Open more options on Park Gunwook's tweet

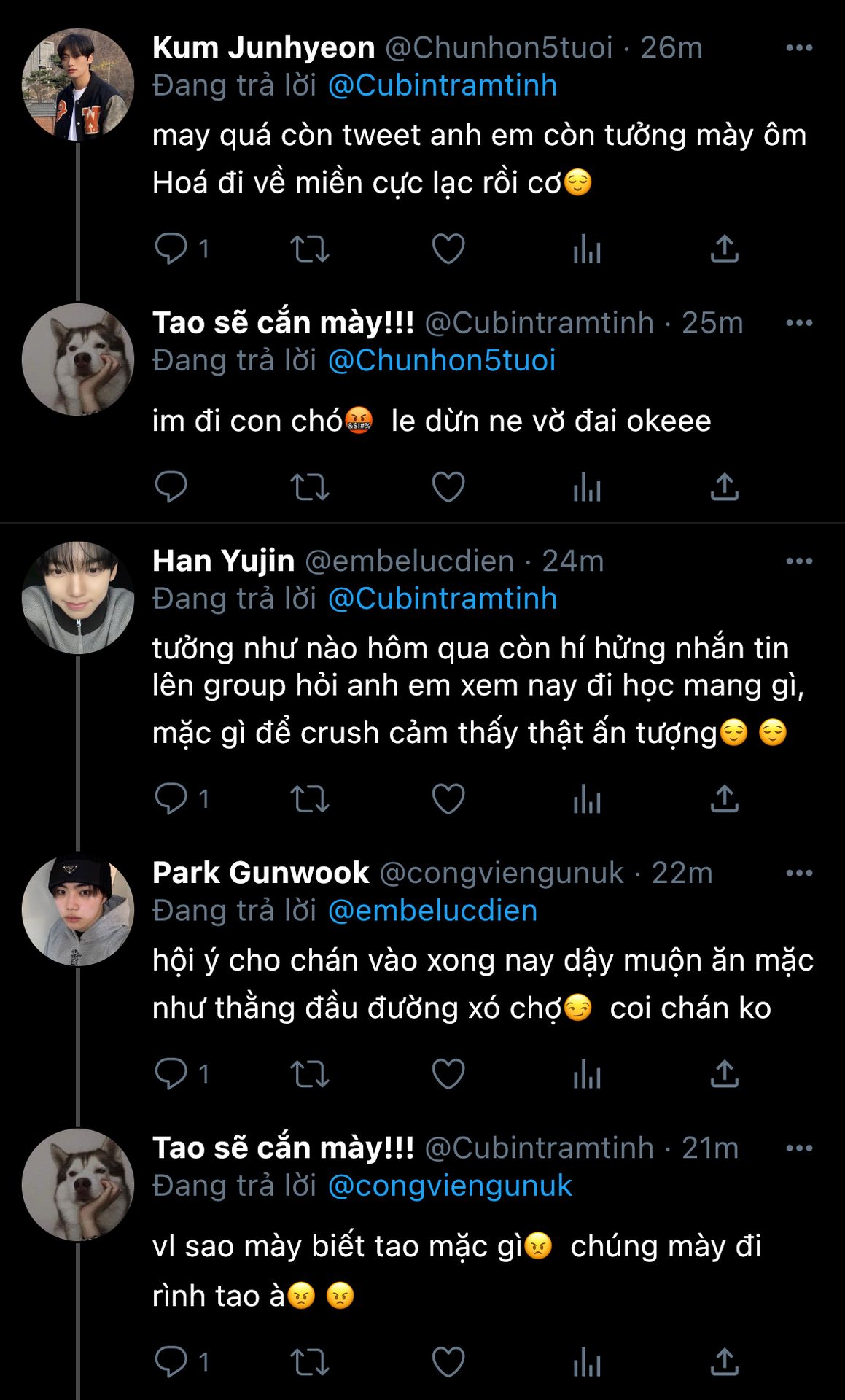799,874
